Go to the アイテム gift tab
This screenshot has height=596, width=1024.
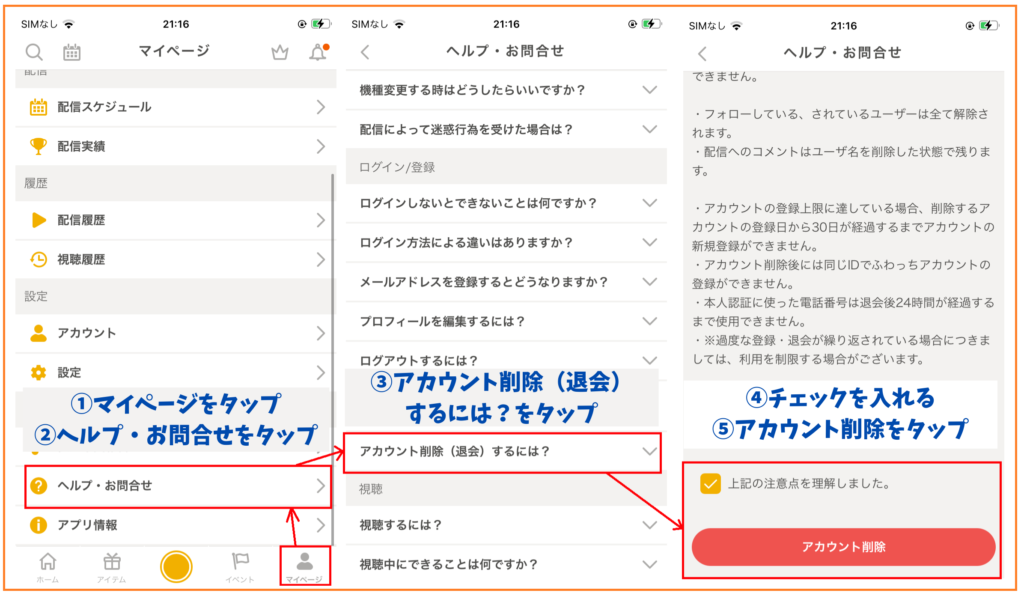(x=112, y=567)
